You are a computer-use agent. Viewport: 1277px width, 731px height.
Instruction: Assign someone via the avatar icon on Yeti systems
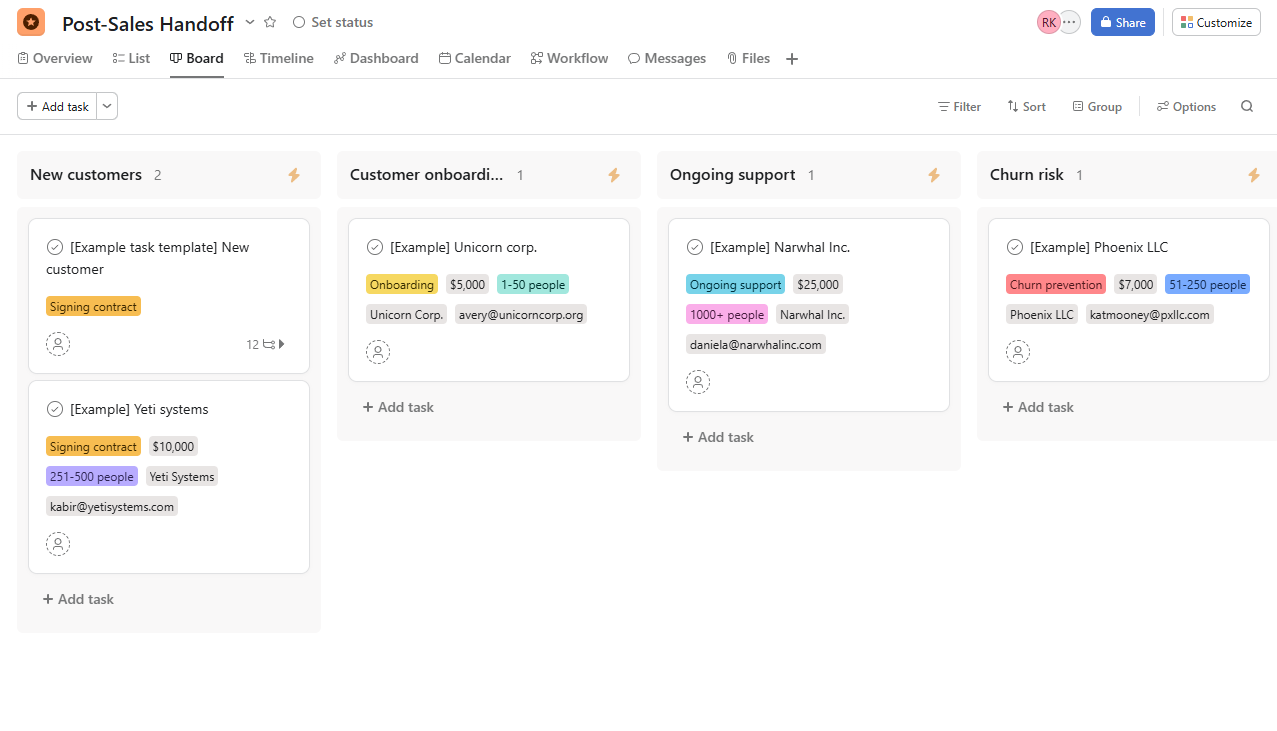tap(58, 543)
